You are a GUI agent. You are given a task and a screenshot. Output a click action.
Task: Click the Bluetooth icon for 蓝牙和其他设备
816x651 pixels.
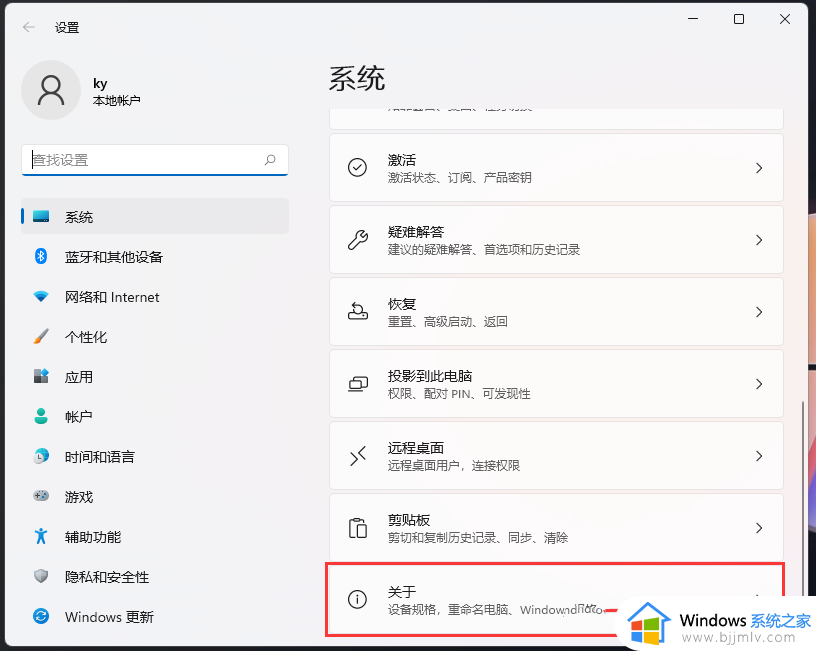click(41, 256)
